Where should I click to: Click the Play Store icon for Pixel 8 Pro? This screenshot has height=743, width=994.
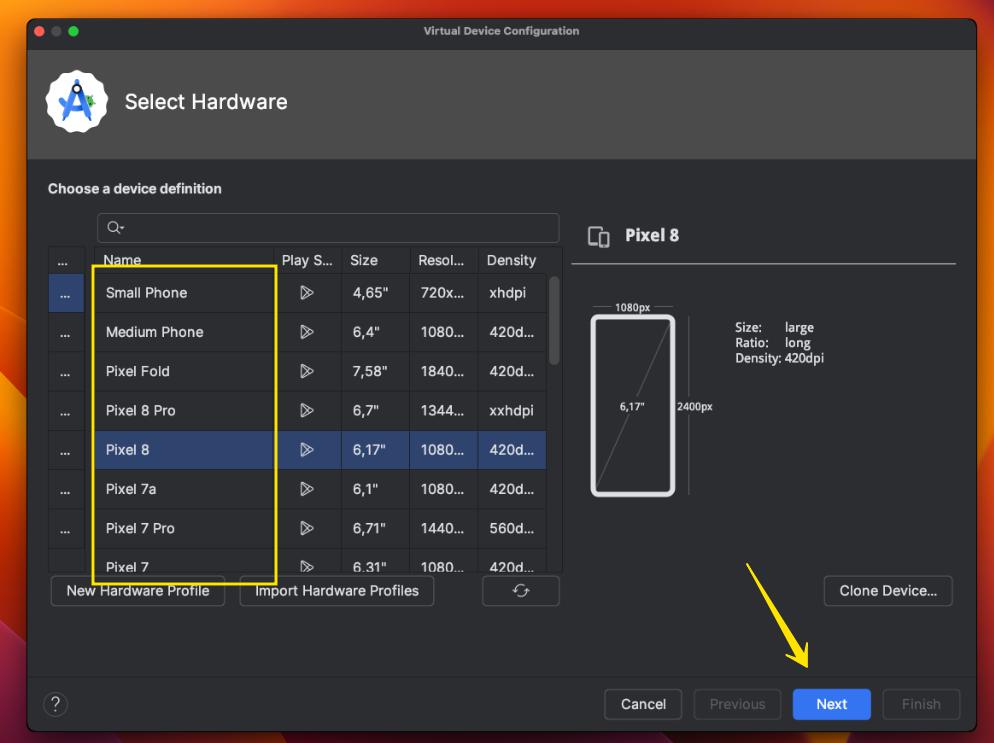click(x=307, y=411)
